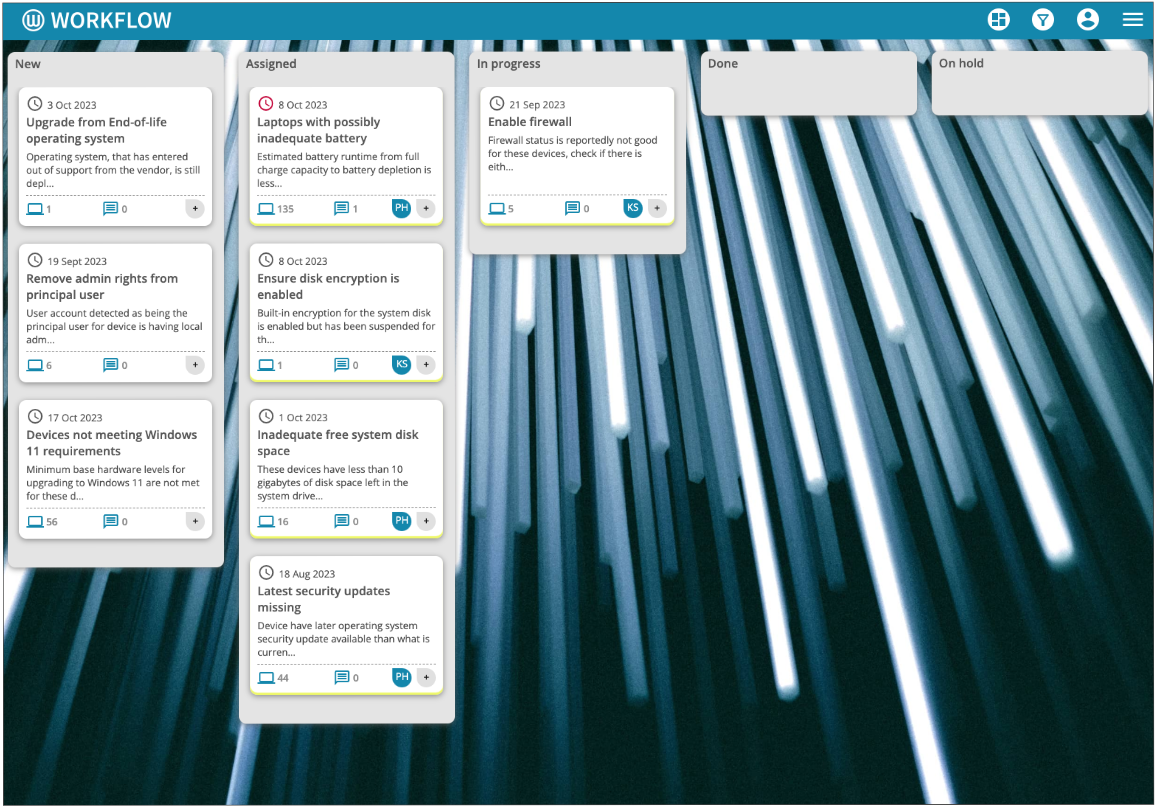Image resolution: width=1157 pixels, height=807 pixels.
Task: Open the hamburger menu in the top right
Action: click(1132, 19)
